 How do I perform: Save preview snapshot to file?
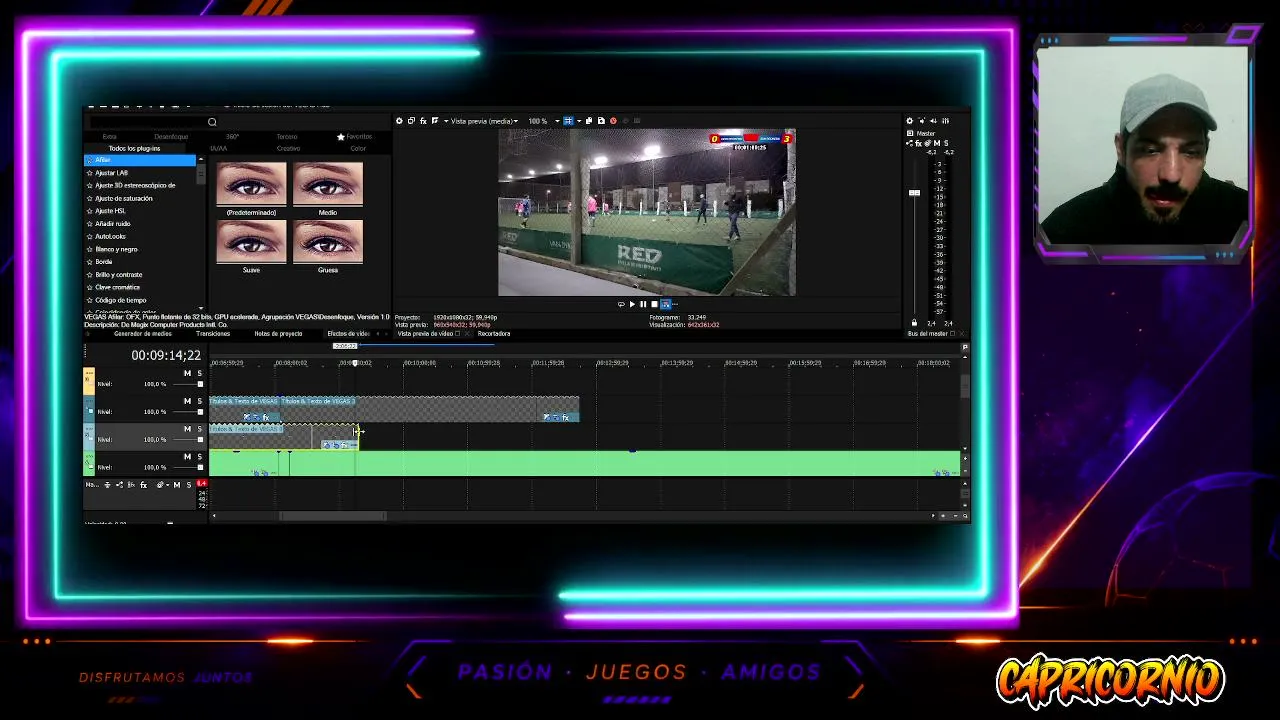point(601,121)
